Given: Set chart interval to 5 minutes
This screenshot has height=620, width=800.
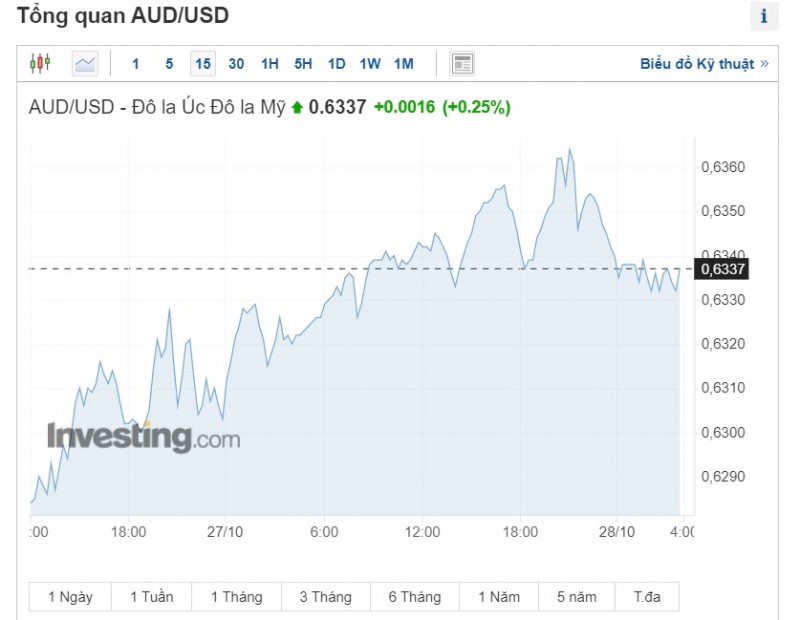Looking at the screenshot, I should (x=169, y=64).
